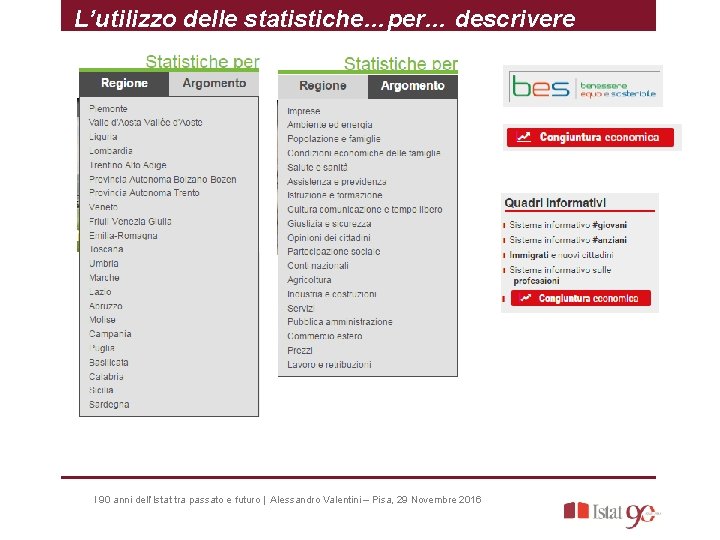This screenshot has width=720, height=540.
Task: Choose Umbria from the region list
Action: click(104, 264)
